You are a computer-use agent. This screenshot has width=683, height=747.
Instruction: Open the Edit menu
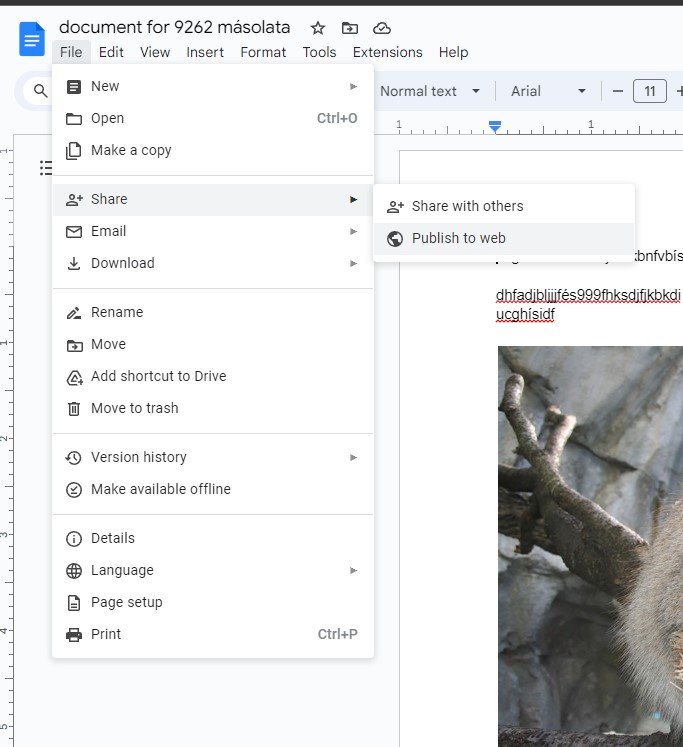tap(111, 52)
